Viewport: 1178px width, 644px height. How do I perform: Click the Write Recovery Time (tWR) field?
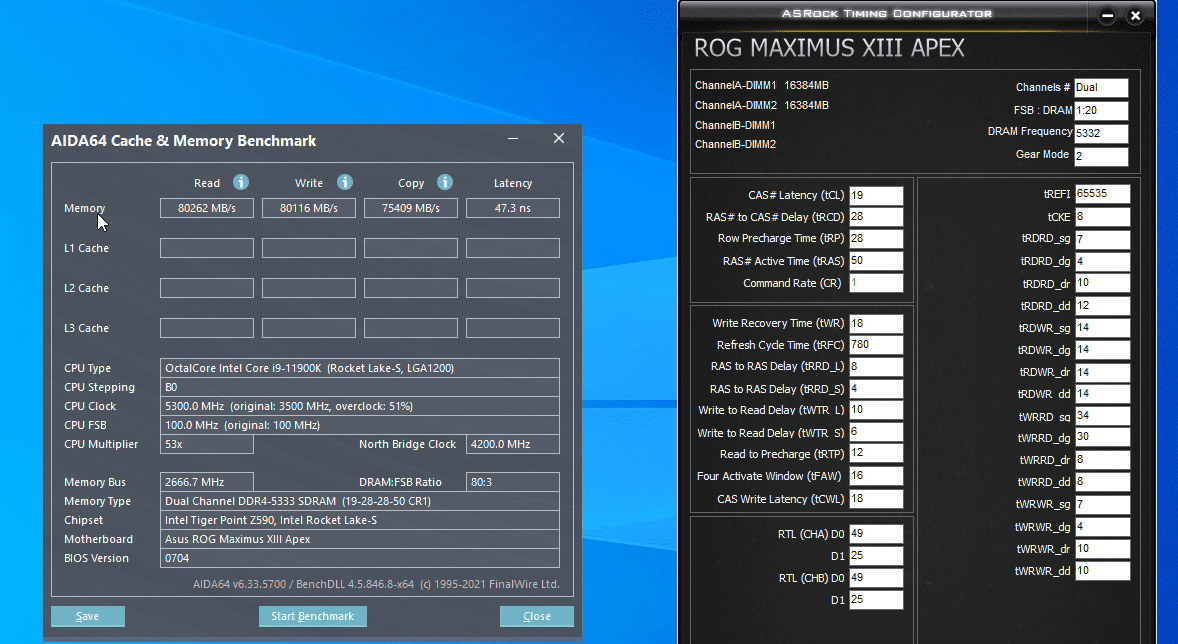point(876,323)
